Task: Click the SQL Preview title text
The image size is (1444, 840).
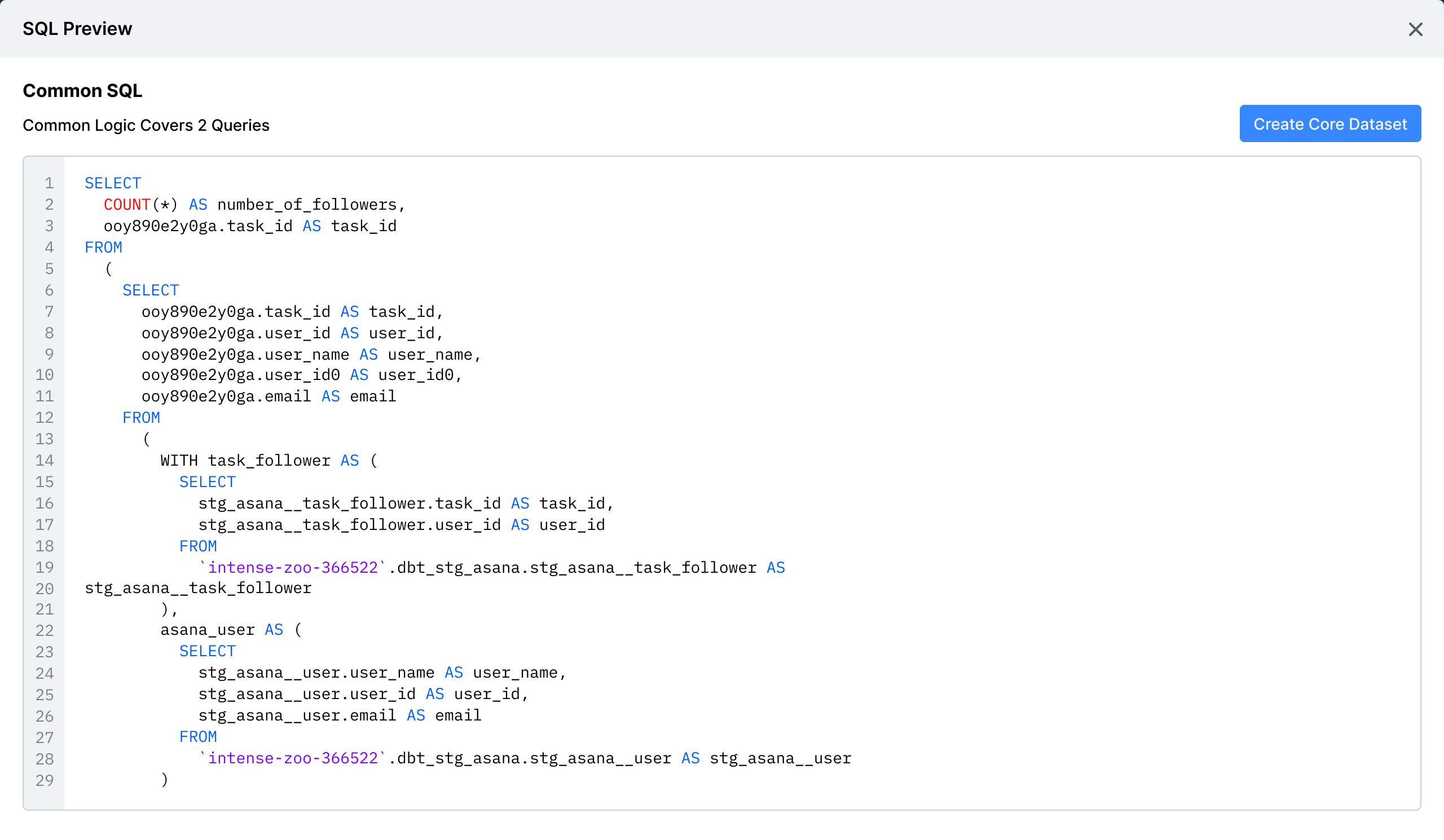Action: click(77, 29)
